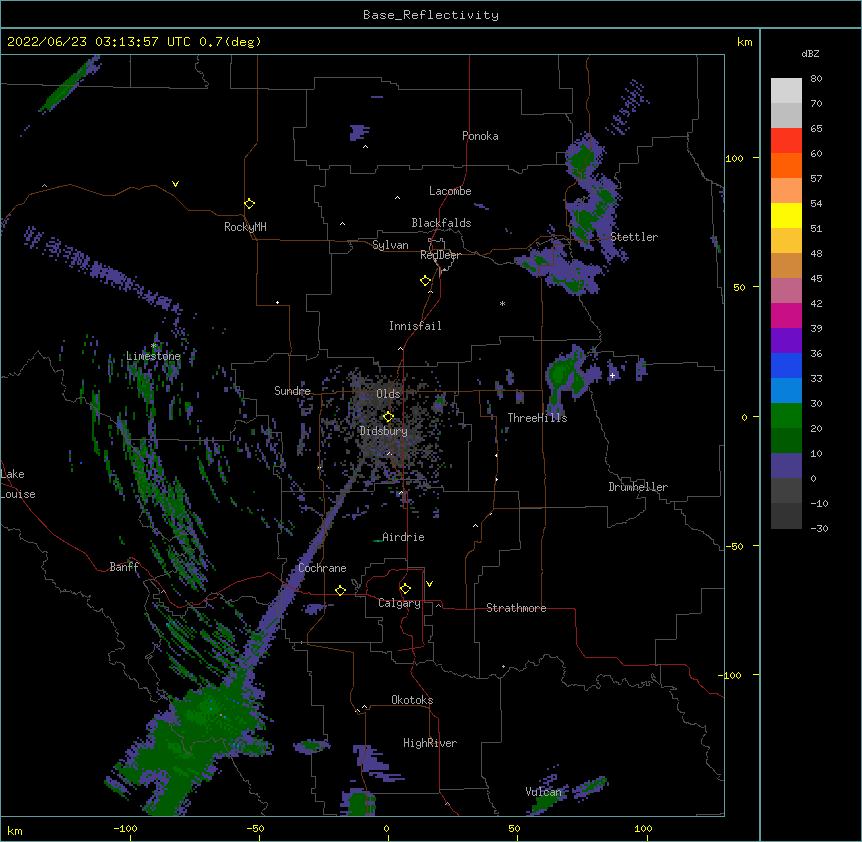The height and width of the screenshot is (842, 862).
Task: Select the violet 39-36 dBZ legend swatch
Action: tap(786, 341)
